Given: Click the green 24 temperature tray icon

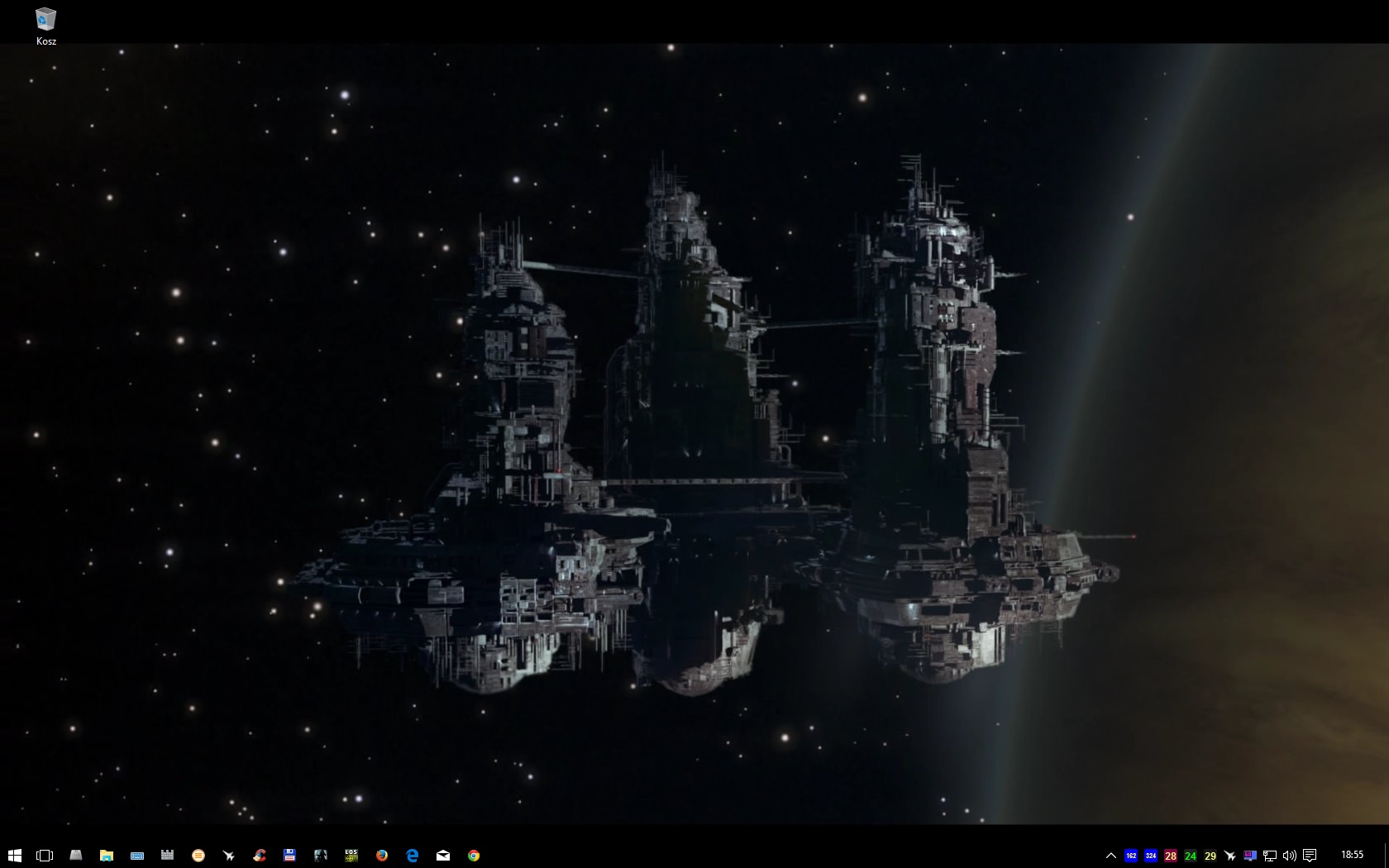Looking at the screenshot, I should click(x=1191, y=856).
